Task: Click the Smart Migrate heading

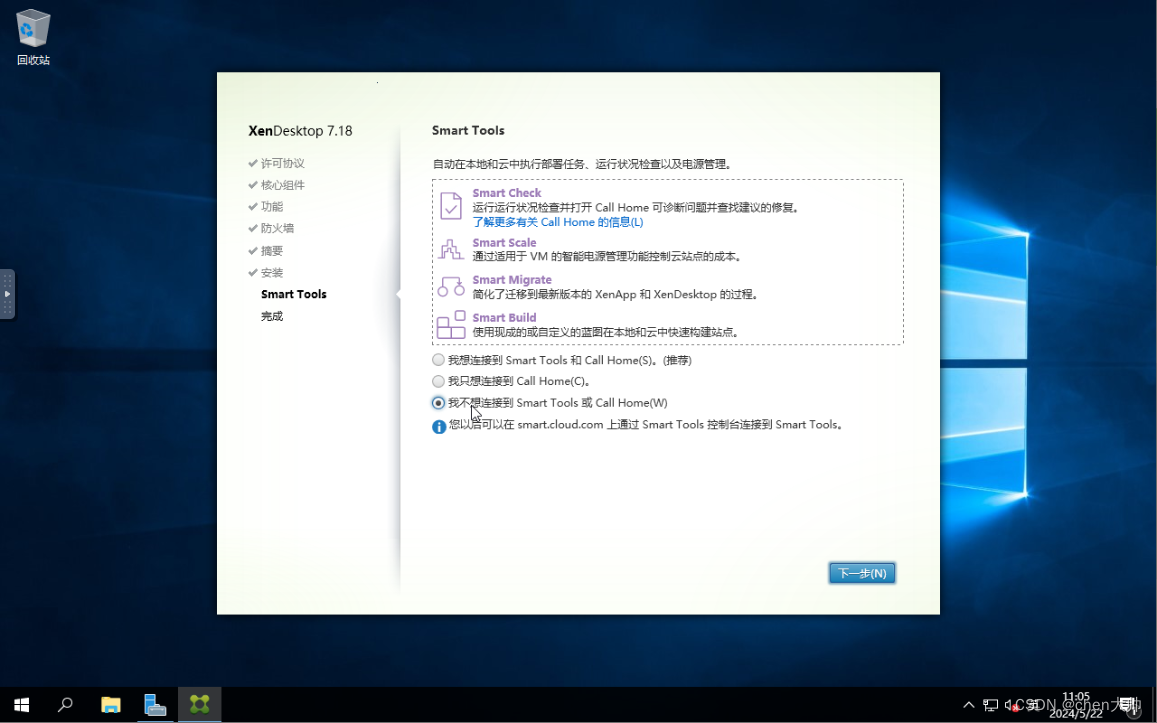Action: tap(512, 280)
